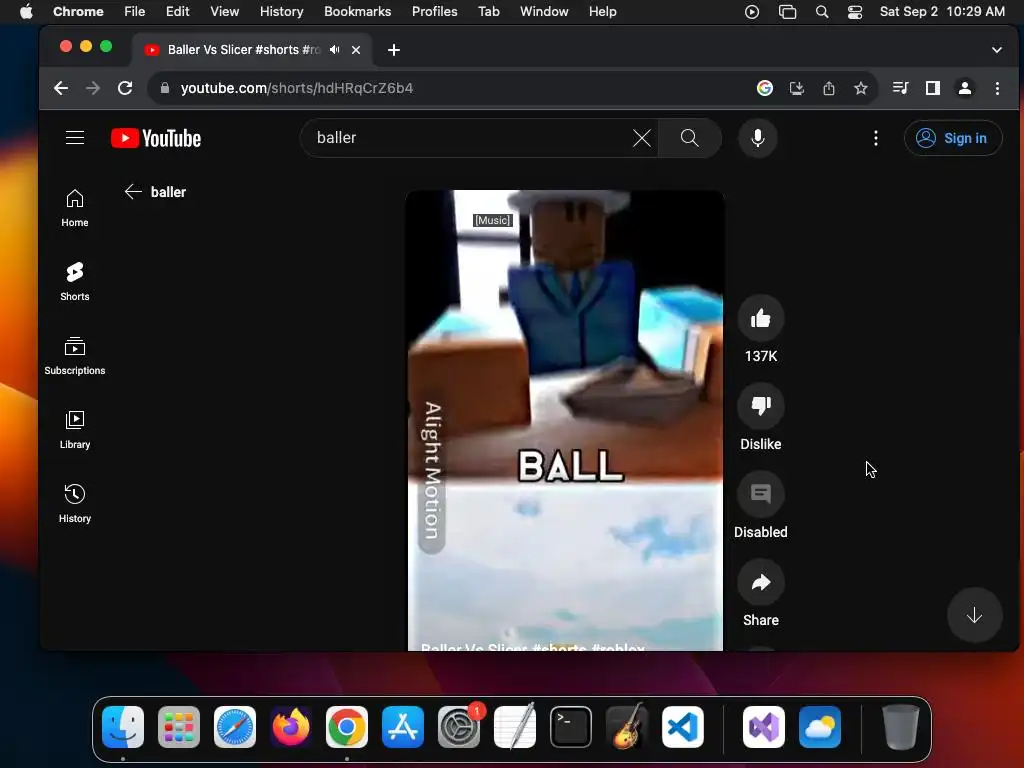Navigate back in Chrome
Image resolution: width=1024 pixels, height=768 pixels.
point(61,88)
